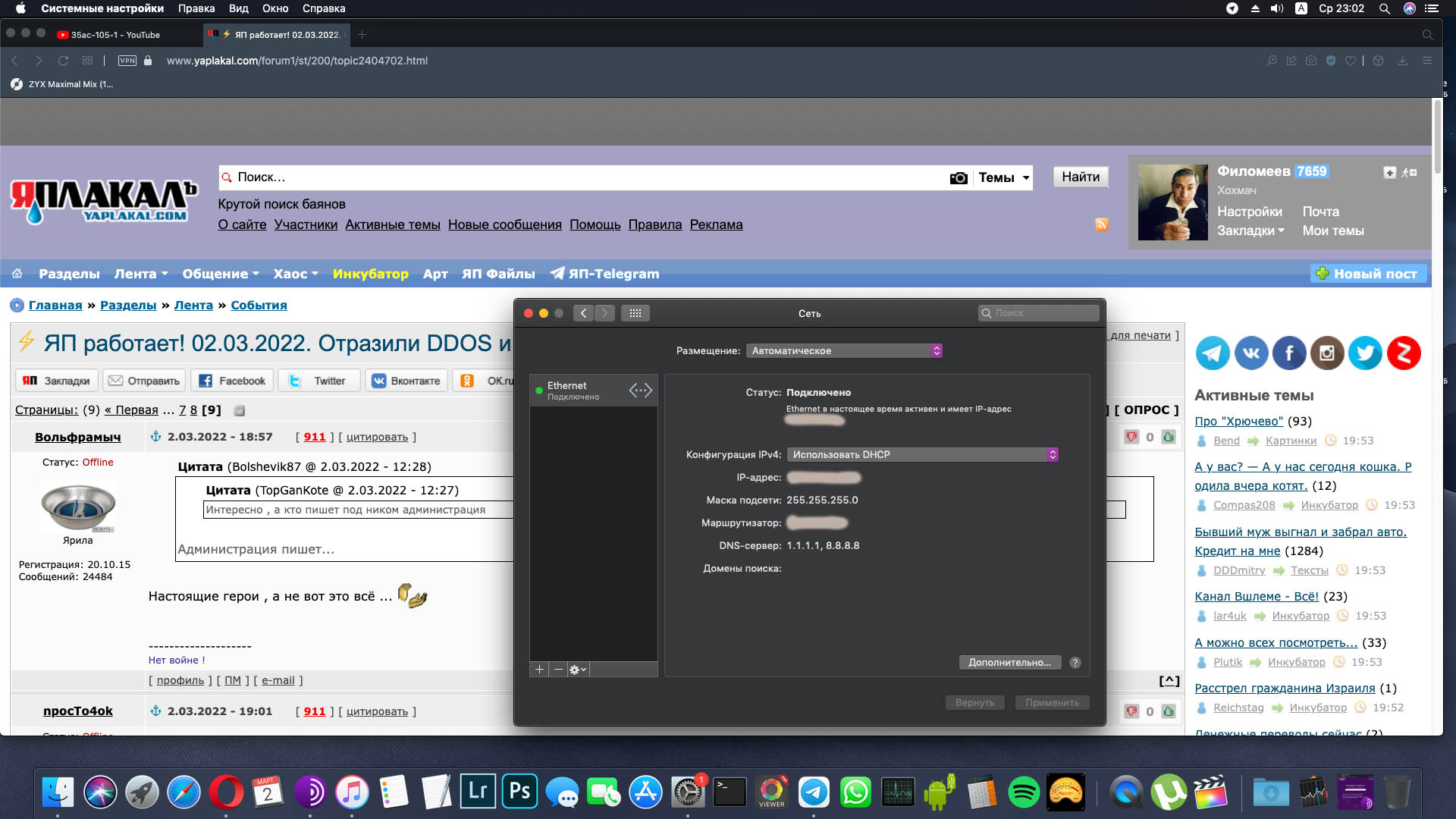Click Дополнительно… in Network window

click(1009, 663)
